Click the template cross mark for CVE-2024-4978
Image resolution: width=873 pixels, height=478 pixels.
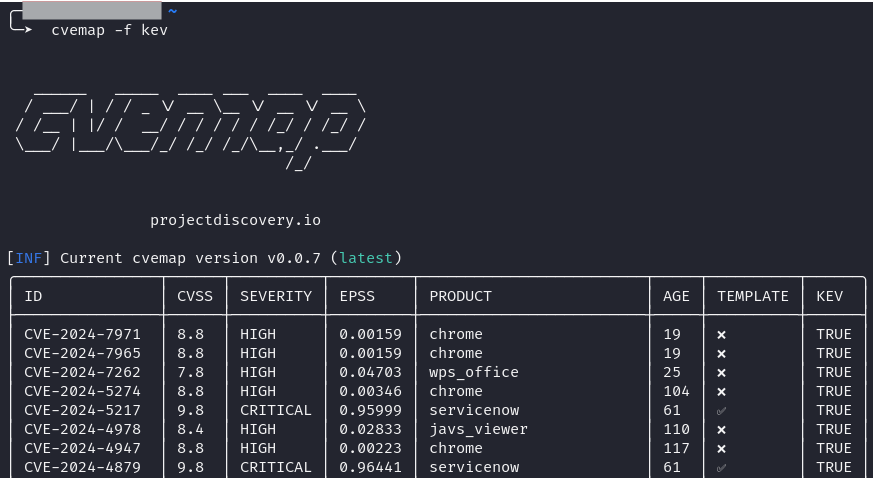(x=721, y=430)
